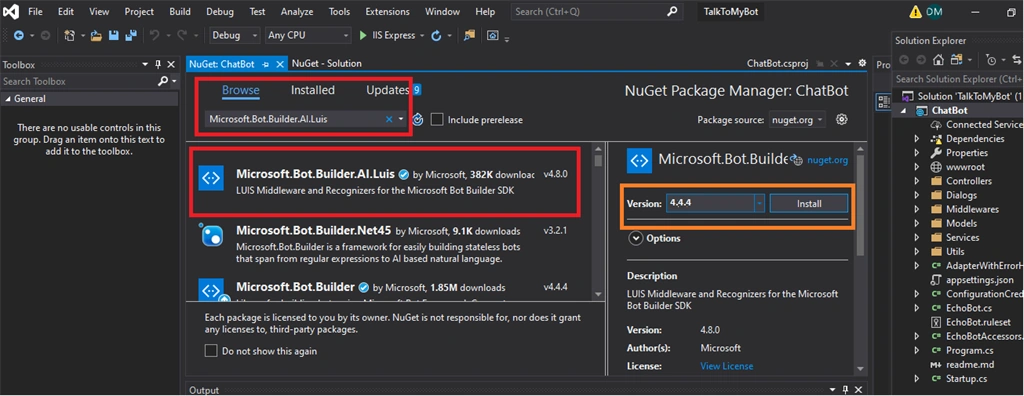This screenshot has width=1024, height=396.
Task: Open the File menu
Action: click(x=35, y=12)
